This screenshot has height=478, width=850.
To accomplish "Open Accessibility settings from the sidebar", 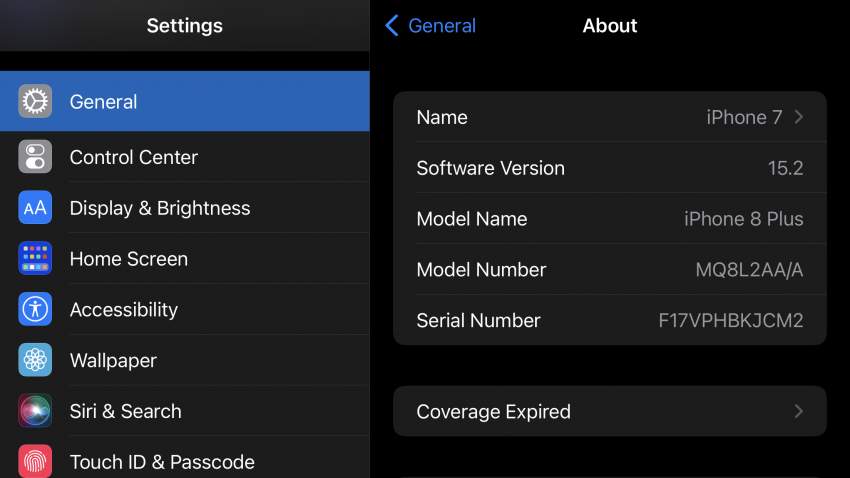I will [x=124, y=310].
